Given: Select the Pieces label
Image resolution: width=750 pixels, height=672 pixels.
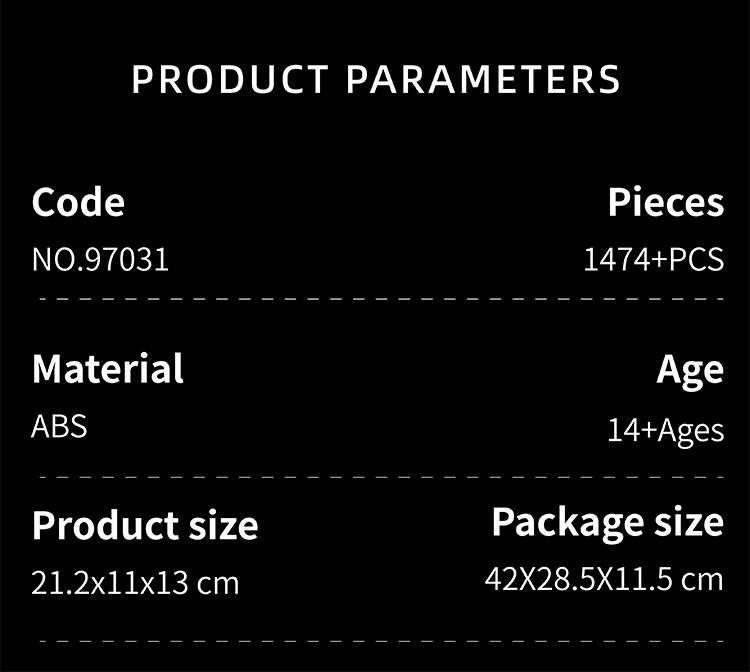Looking at the screenshot, I should point(665,203).
